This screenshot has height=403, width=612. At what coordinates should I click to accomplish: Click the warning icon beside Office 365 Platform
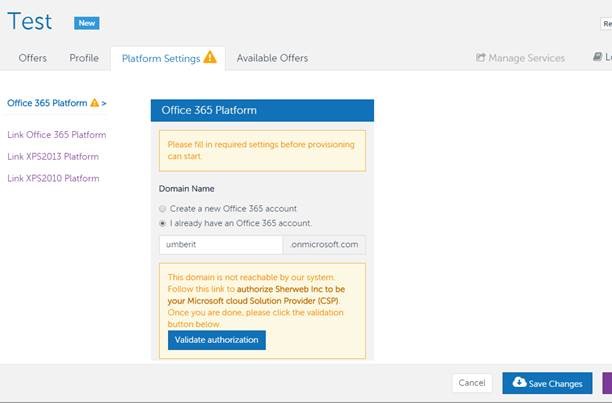94,103
